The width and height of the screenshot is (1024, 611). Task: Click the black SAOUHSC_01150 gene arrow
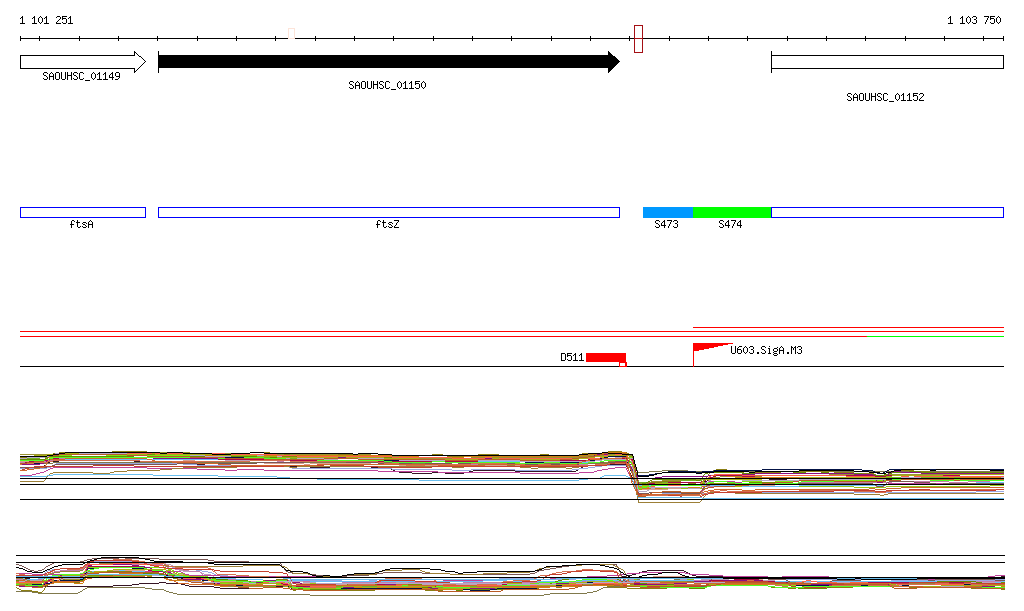388,62
